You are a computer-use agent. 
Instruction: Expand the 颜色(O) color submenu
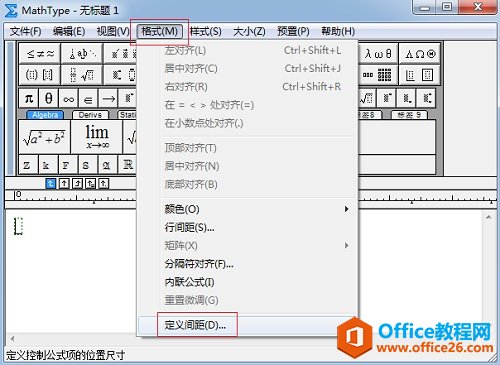248,209
